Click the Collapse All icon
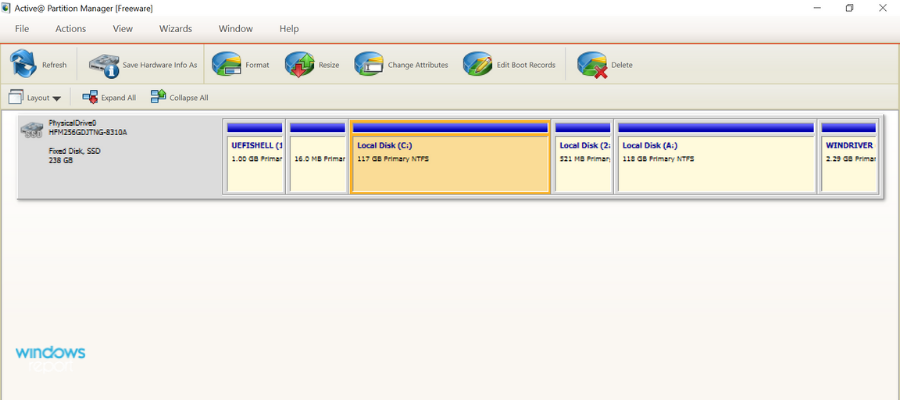Viewport: 900px width, 400px height. [158, 96]
